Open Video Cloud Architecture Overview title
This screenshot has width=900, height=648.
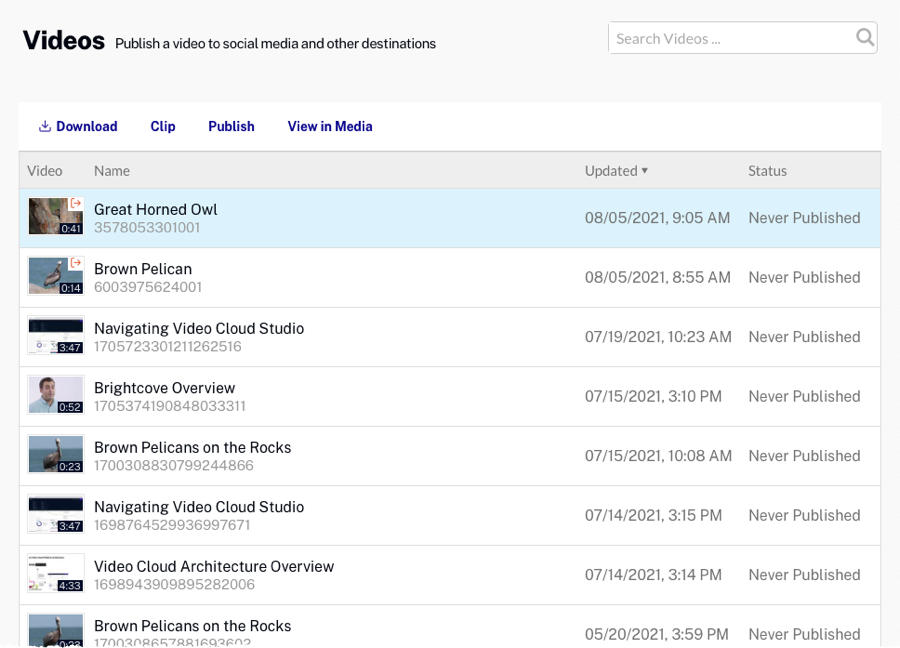click(214, 566)
